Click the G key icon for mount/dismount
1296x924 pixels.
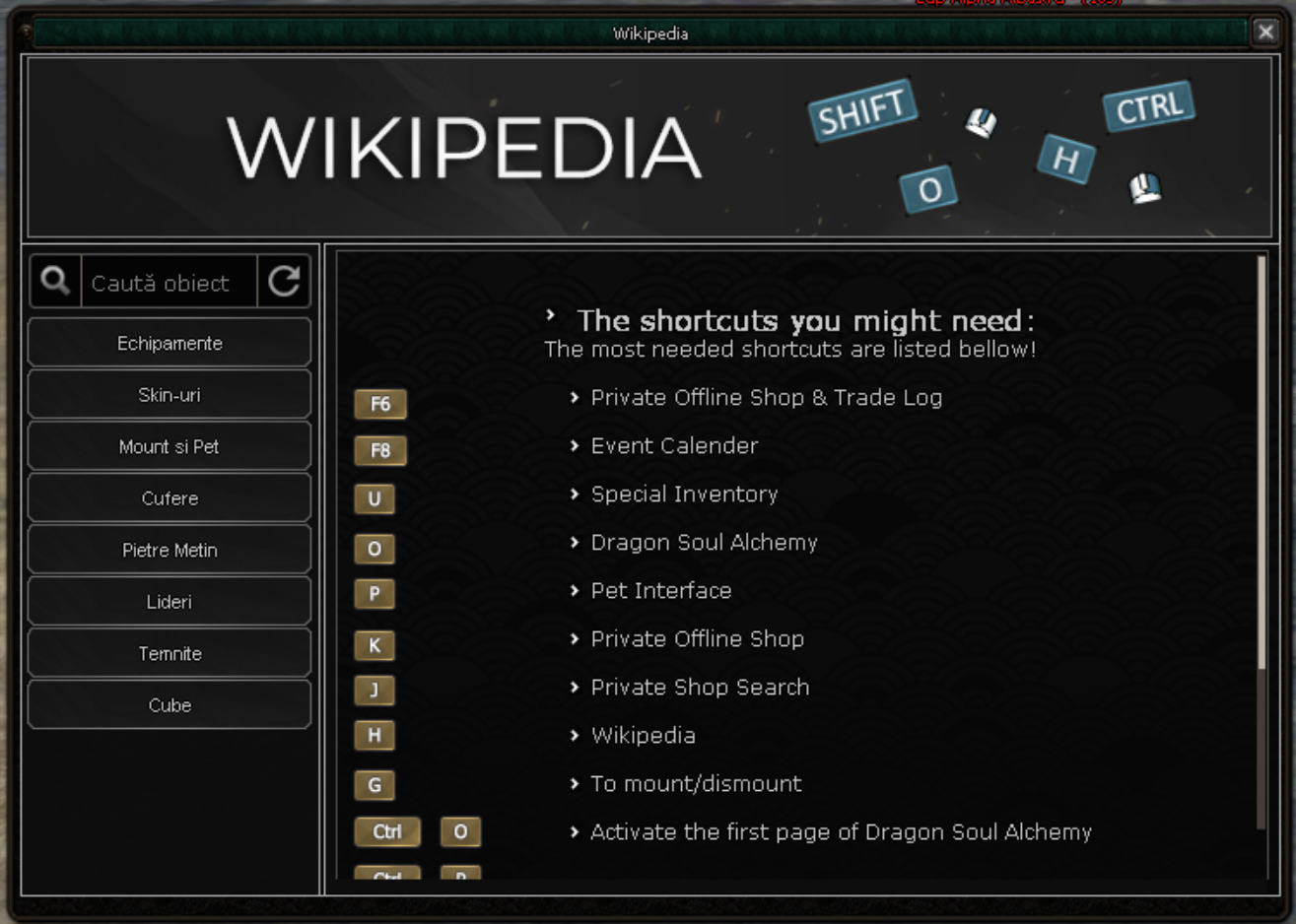tap(375, 785)
